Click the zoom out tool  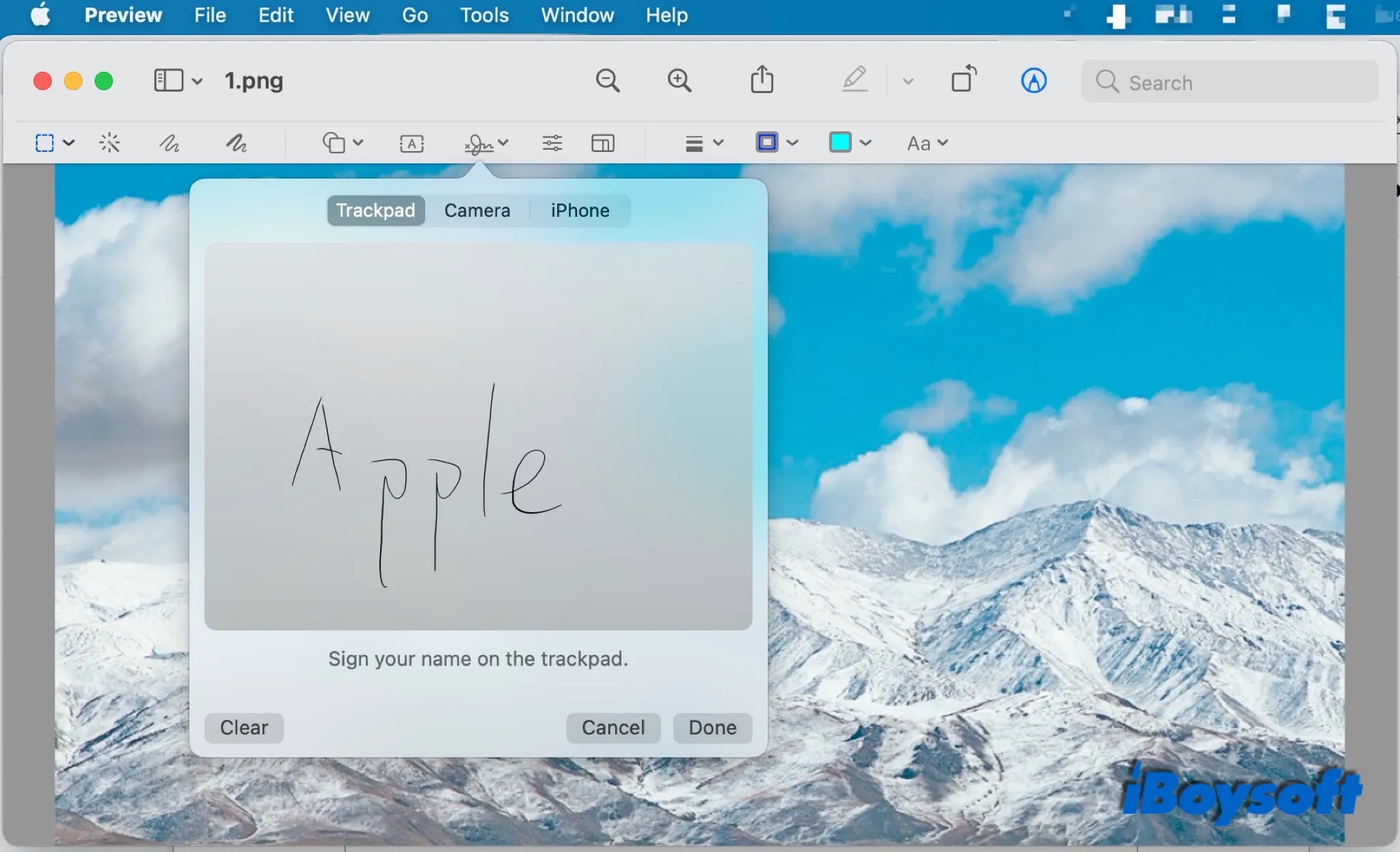[607, 81]
